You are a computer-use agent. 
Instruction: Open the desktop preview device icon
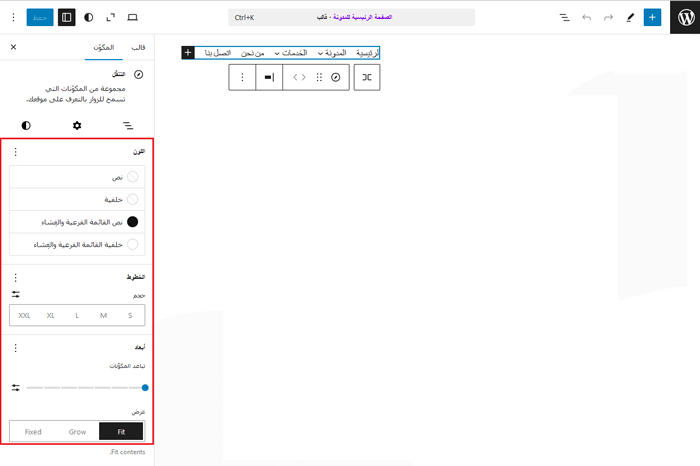click(132, 17)
